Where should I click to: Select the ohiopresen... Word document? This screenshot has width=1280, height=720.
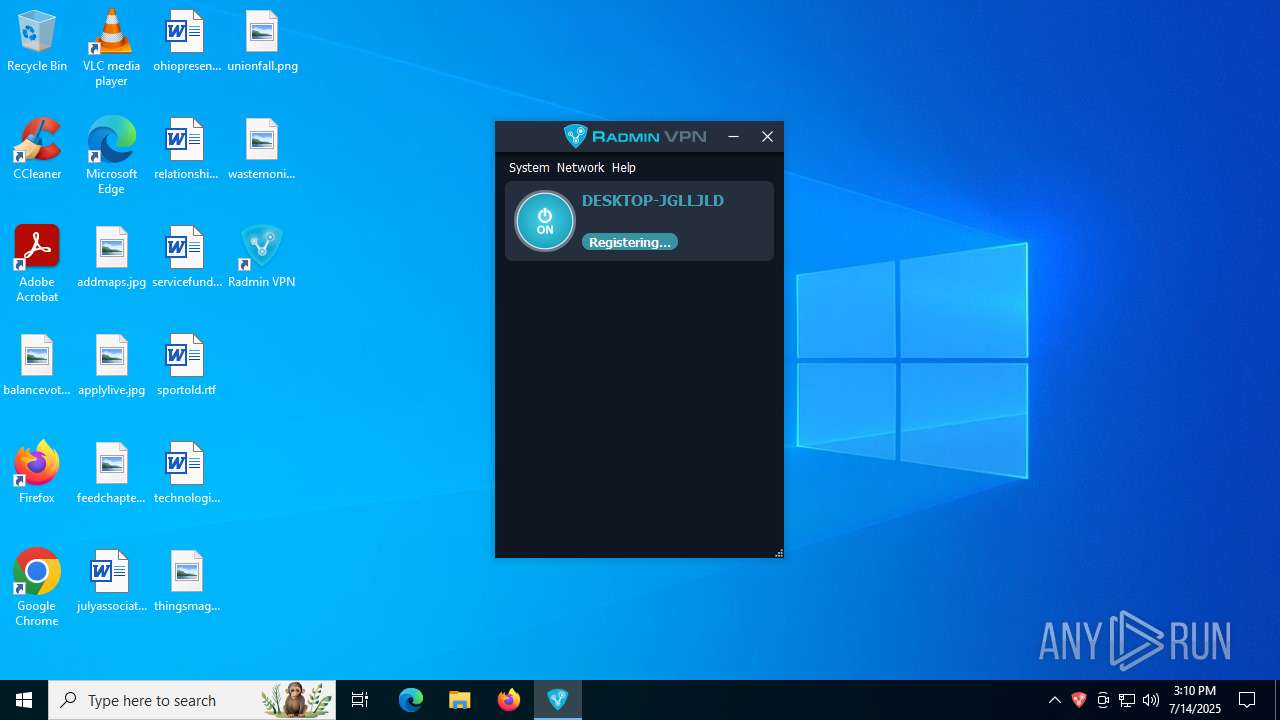coord(186,42)
